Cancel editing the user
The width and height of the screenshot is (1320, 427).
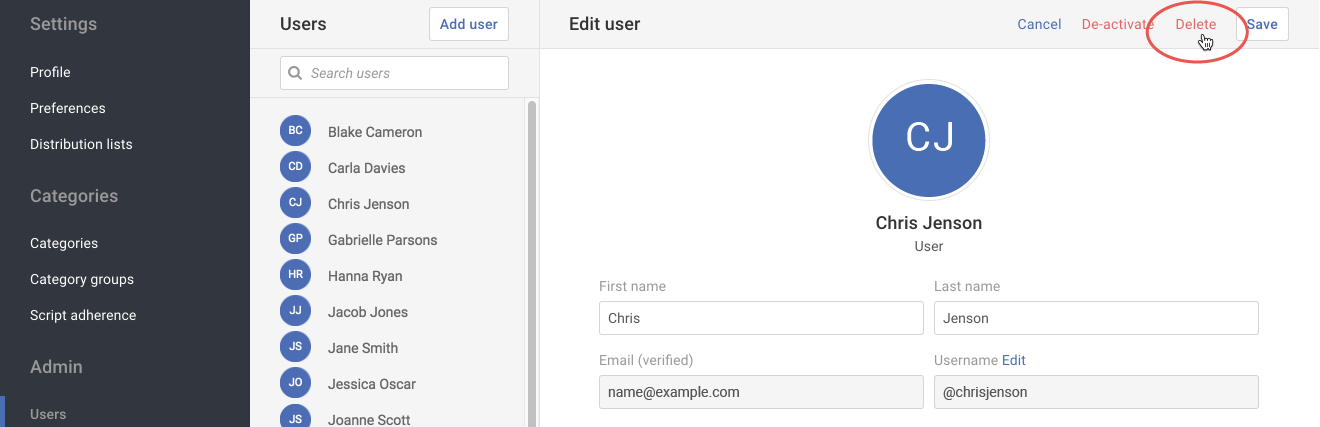point(1039,24)
